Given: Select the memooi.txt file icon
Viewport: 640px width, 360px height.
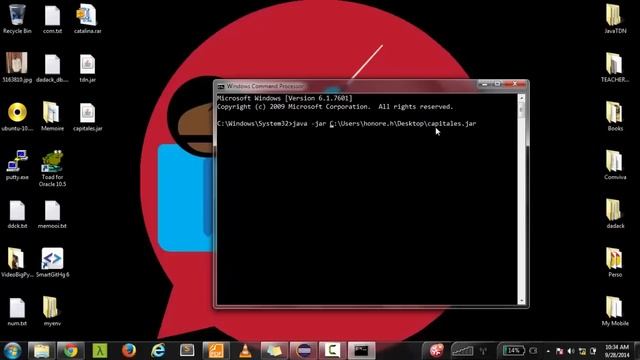Looking at the screenshot, I should pos(52,214).
